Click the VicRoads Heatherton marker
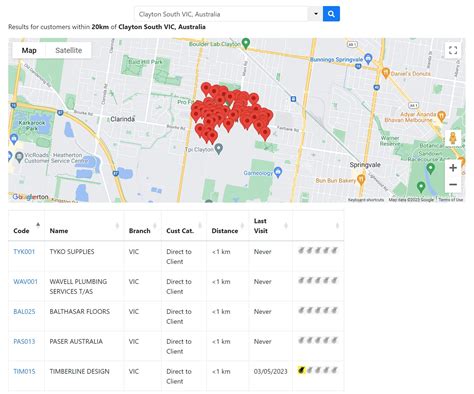Screen dimensions: 474x394 click(19, 156)
